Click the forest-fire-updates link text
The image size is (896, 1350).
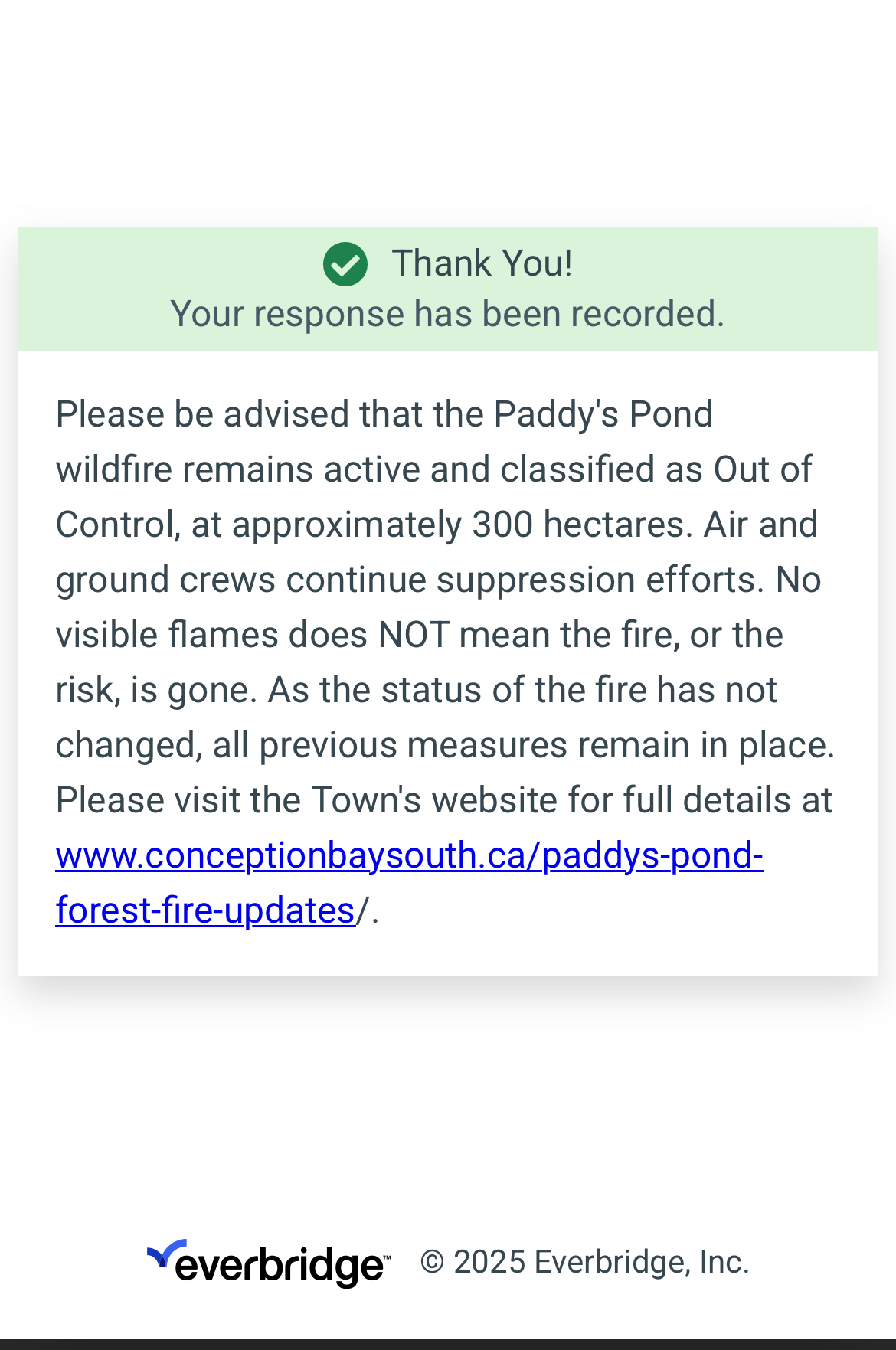[x=205, y=910]
